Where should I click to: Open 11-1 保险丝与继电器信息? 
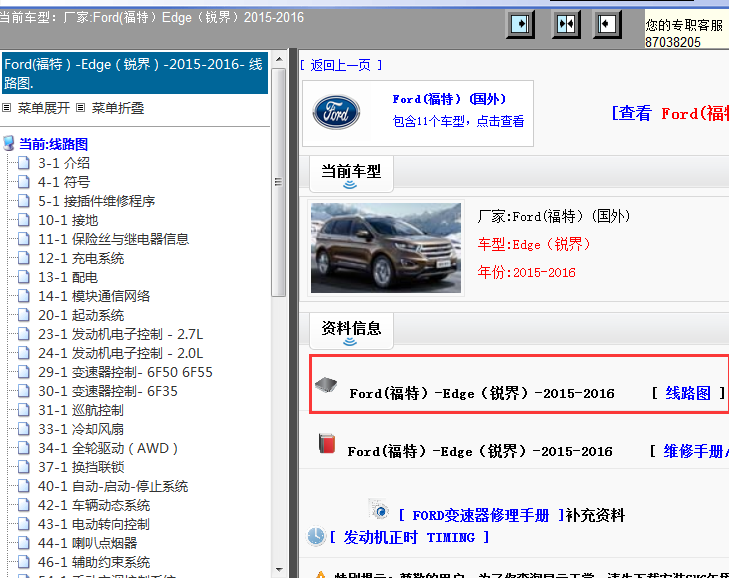click(x=113, y=239)
